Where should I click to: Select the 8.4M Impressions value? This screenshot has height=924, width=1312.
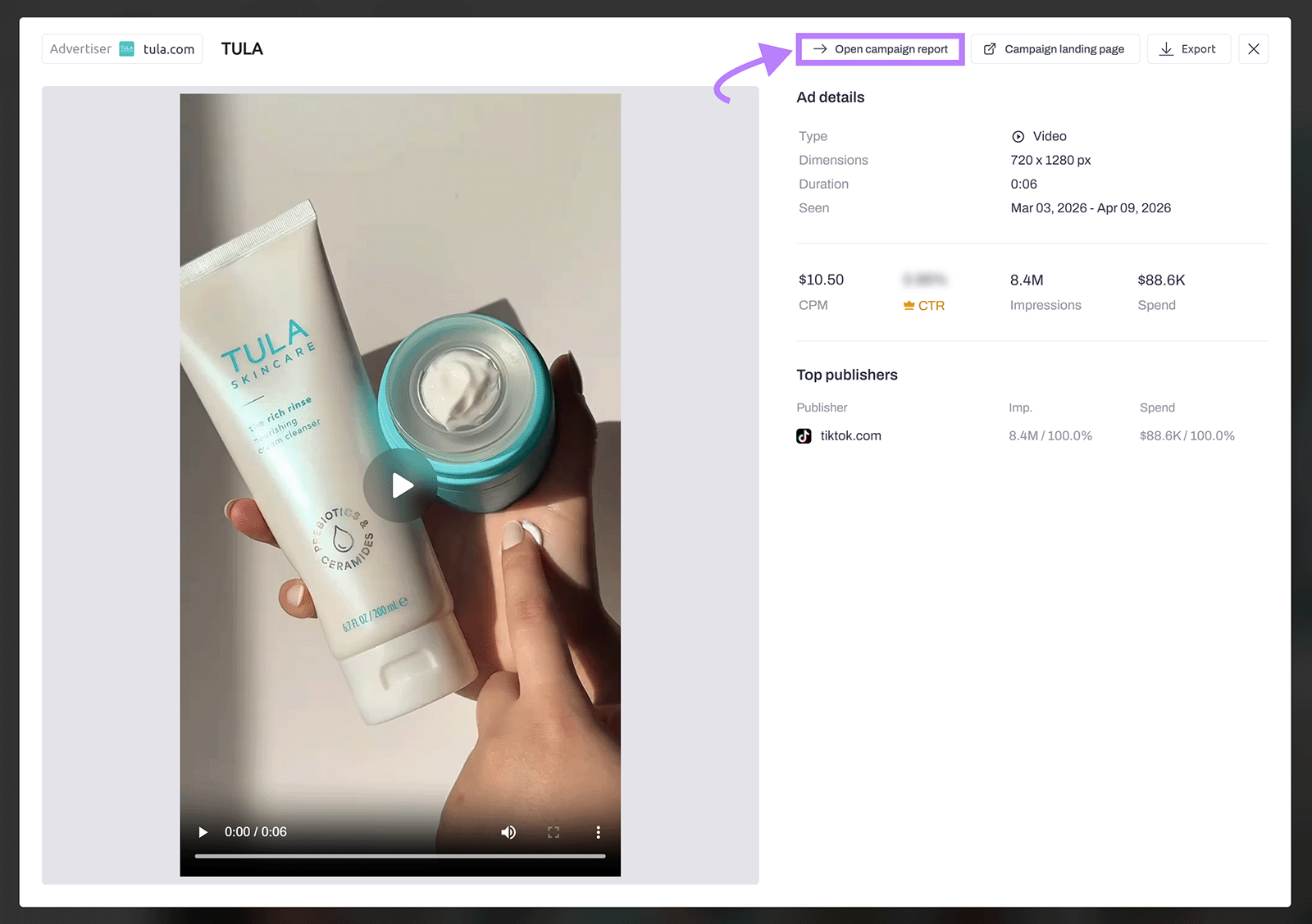pyautogui.click(x=1027, y=280)
